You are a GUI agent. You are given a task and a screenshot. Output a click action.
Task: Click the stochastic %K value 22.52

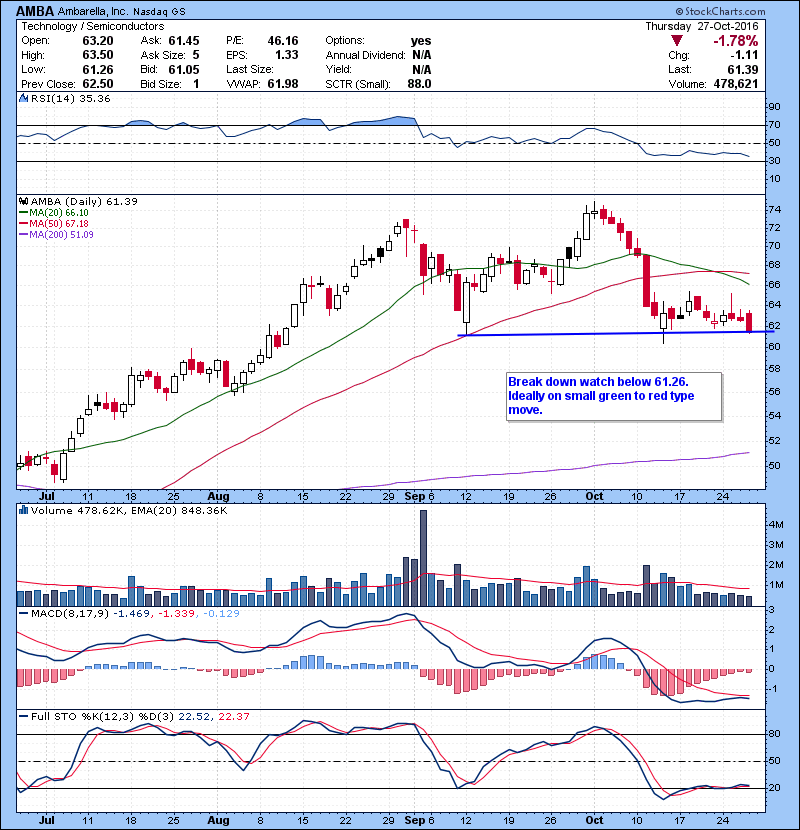pyautogui.click(x=194, y=716)
